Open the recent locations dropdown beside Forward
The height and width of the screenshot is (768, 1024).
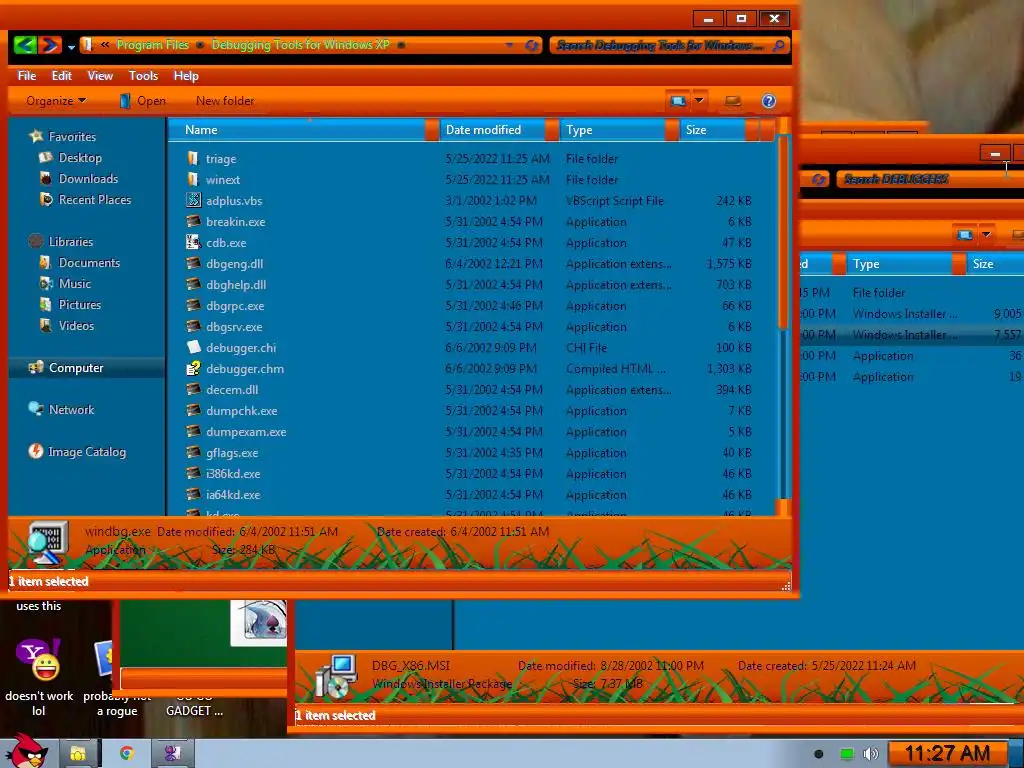click(71, 47)
